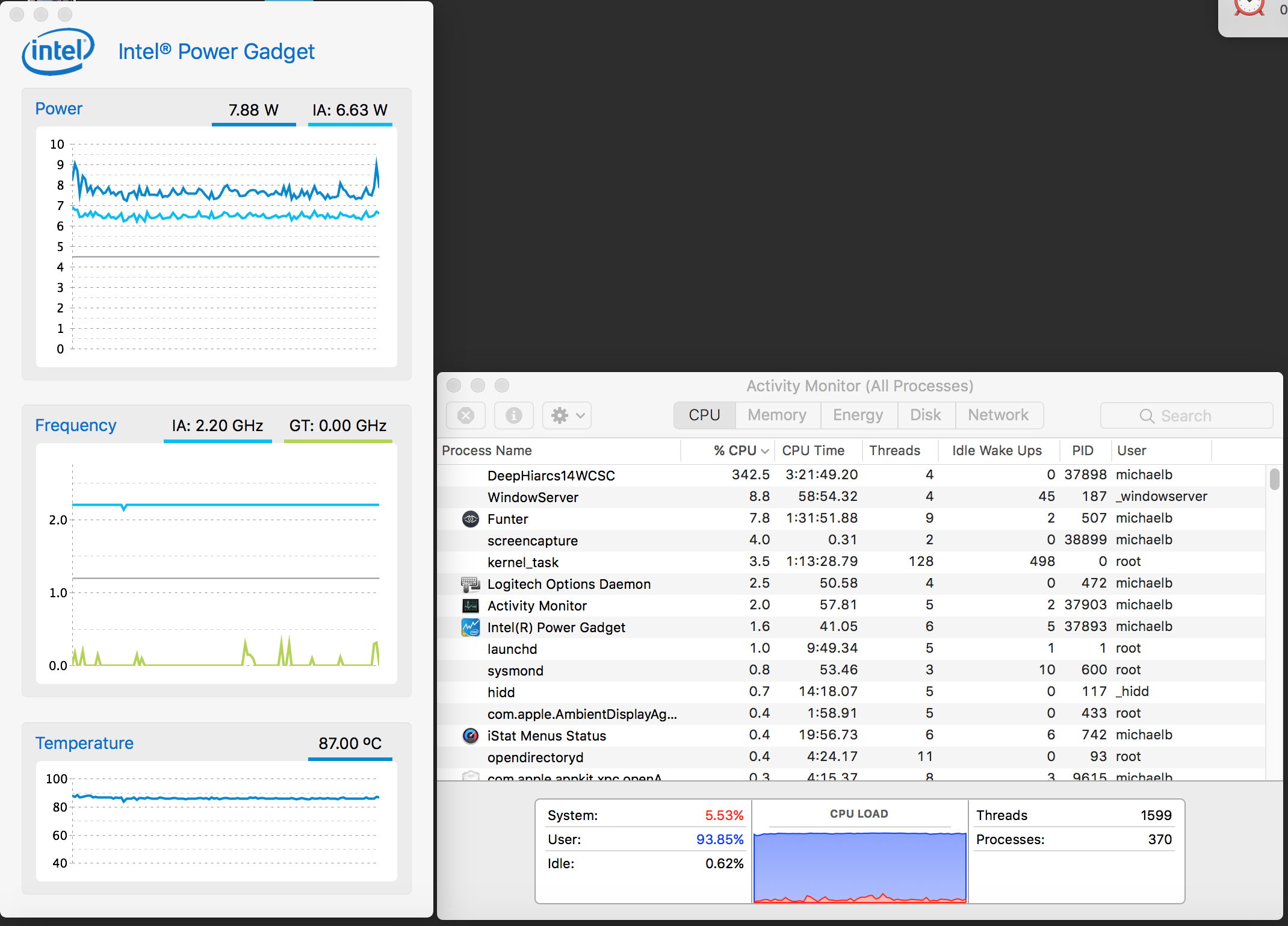Click the iStat Menus Status icon
The image size is (1288, 926).
tap(471, 735)
